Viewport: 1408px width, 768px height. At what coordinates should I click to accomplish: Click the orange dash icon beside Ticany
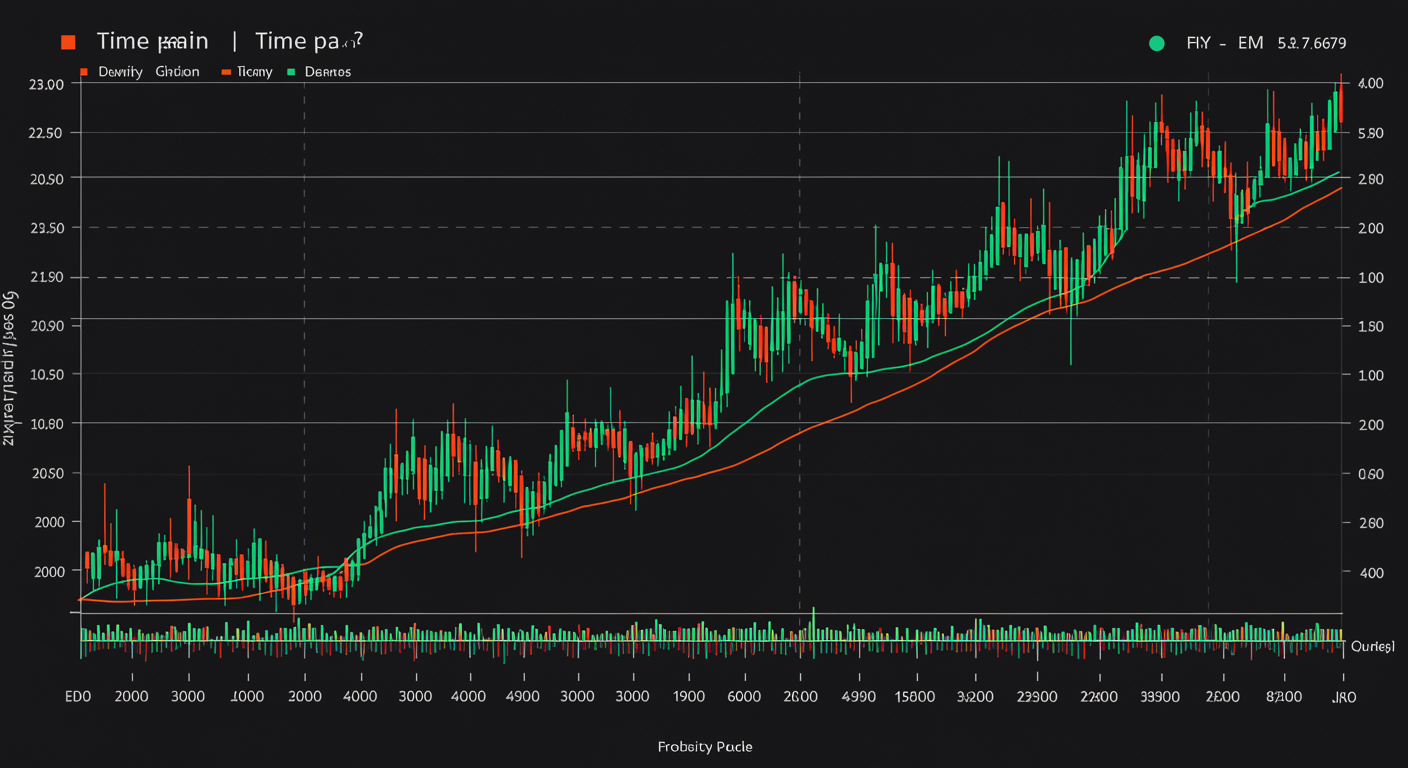tap(226, 72)
